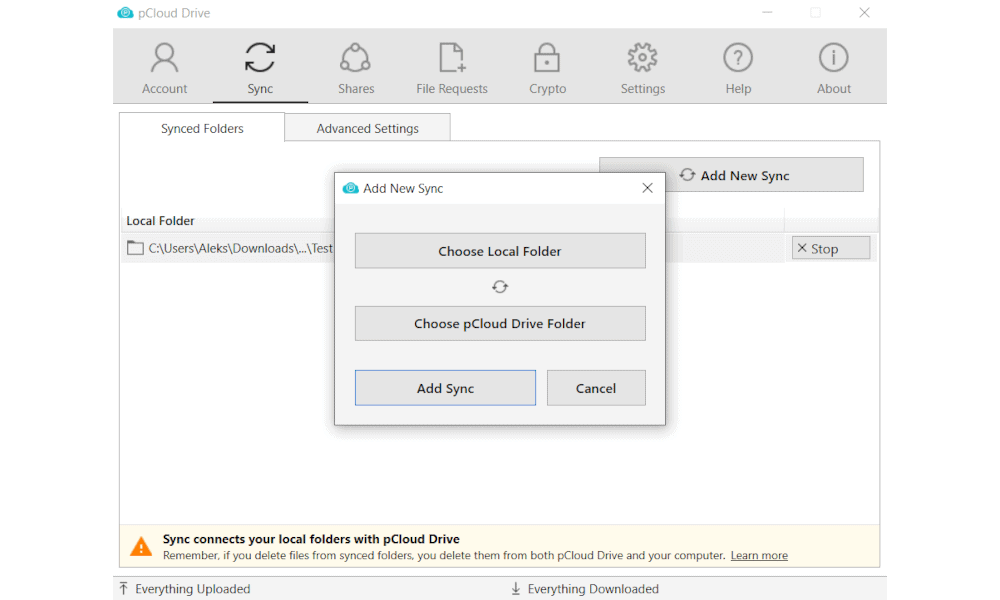Open the Learn more link
The height and width of the screenshot is (600, 1000).
759,555
